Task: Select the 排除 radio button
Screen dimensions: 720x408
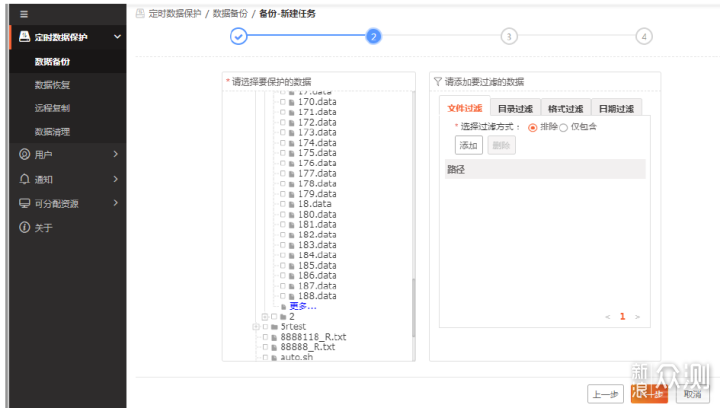Action: 533,128
